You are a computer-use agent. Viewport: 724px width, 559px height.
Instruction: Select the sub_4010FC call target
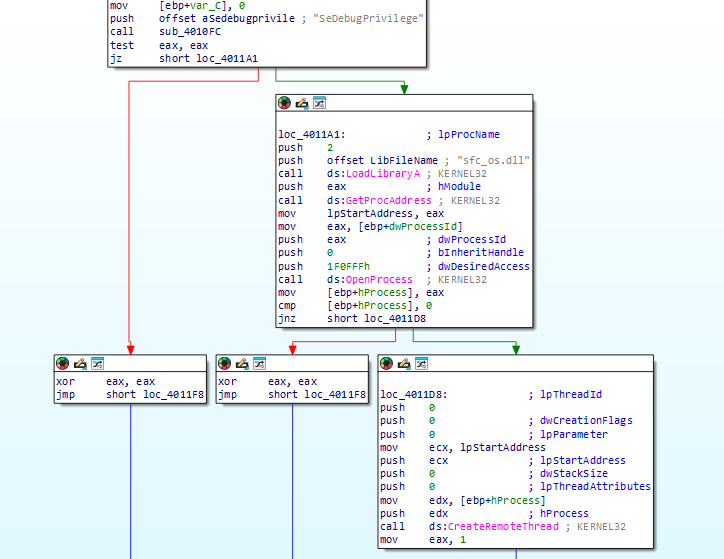(x=190, y=31)
